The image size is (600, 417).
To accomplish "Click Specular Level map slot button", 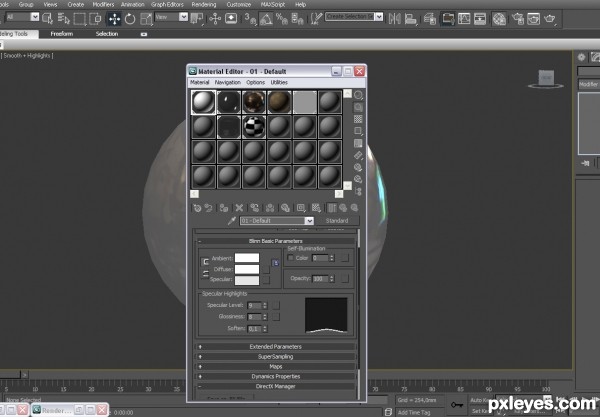I will pyautogui.click(x=276, y=305).
